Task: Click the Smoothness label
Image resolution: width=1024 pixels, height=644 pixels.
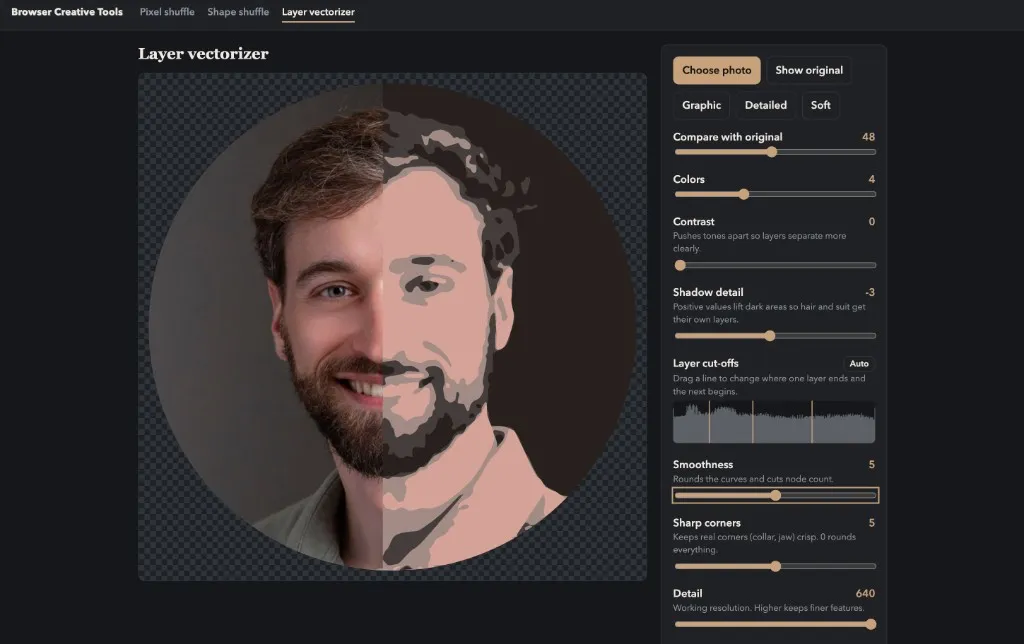Action: coord(703,464)
